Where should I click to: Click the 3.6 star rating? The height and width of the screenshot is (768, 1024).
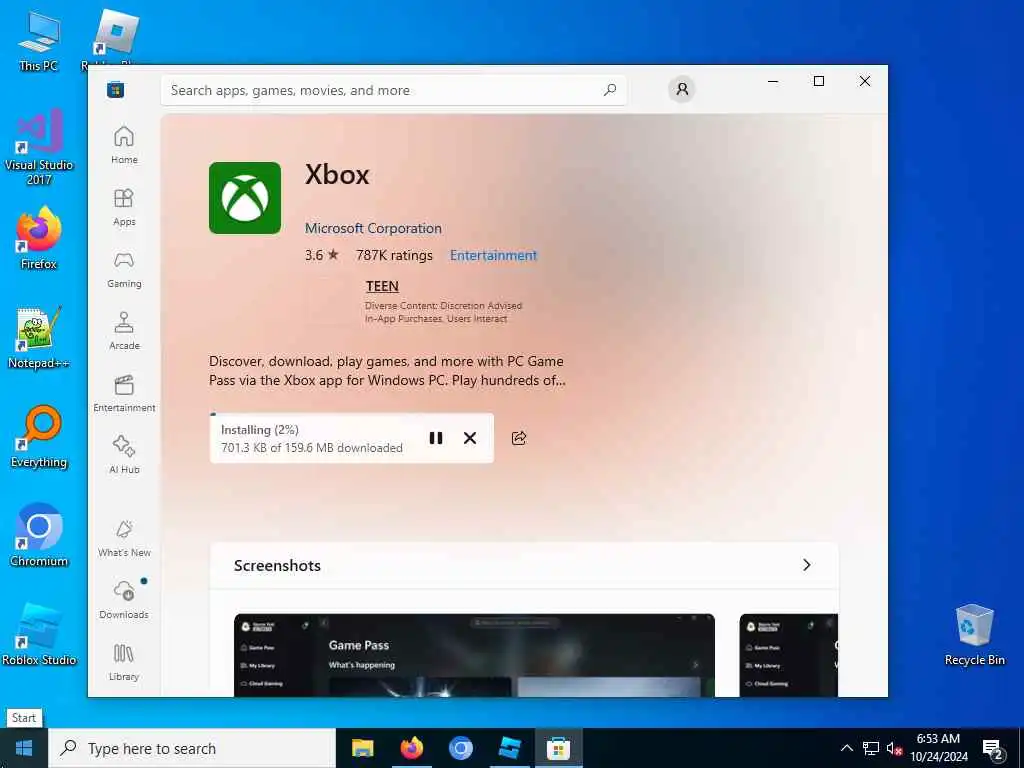click(x=321, y=255)
